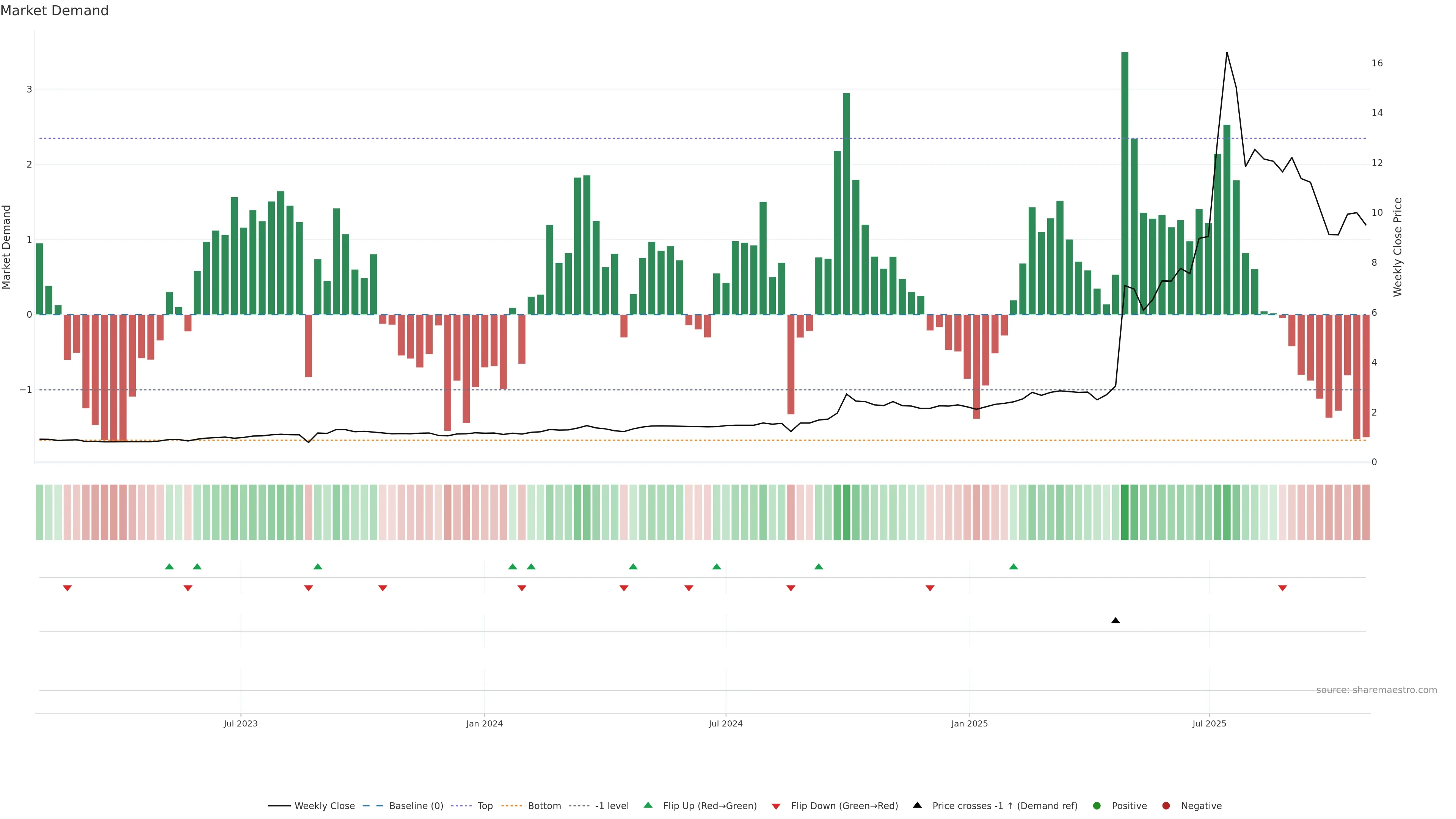
Task: Click the green Flip Up legend triangle
Action: pyautogui.click(x=648, y=805)
